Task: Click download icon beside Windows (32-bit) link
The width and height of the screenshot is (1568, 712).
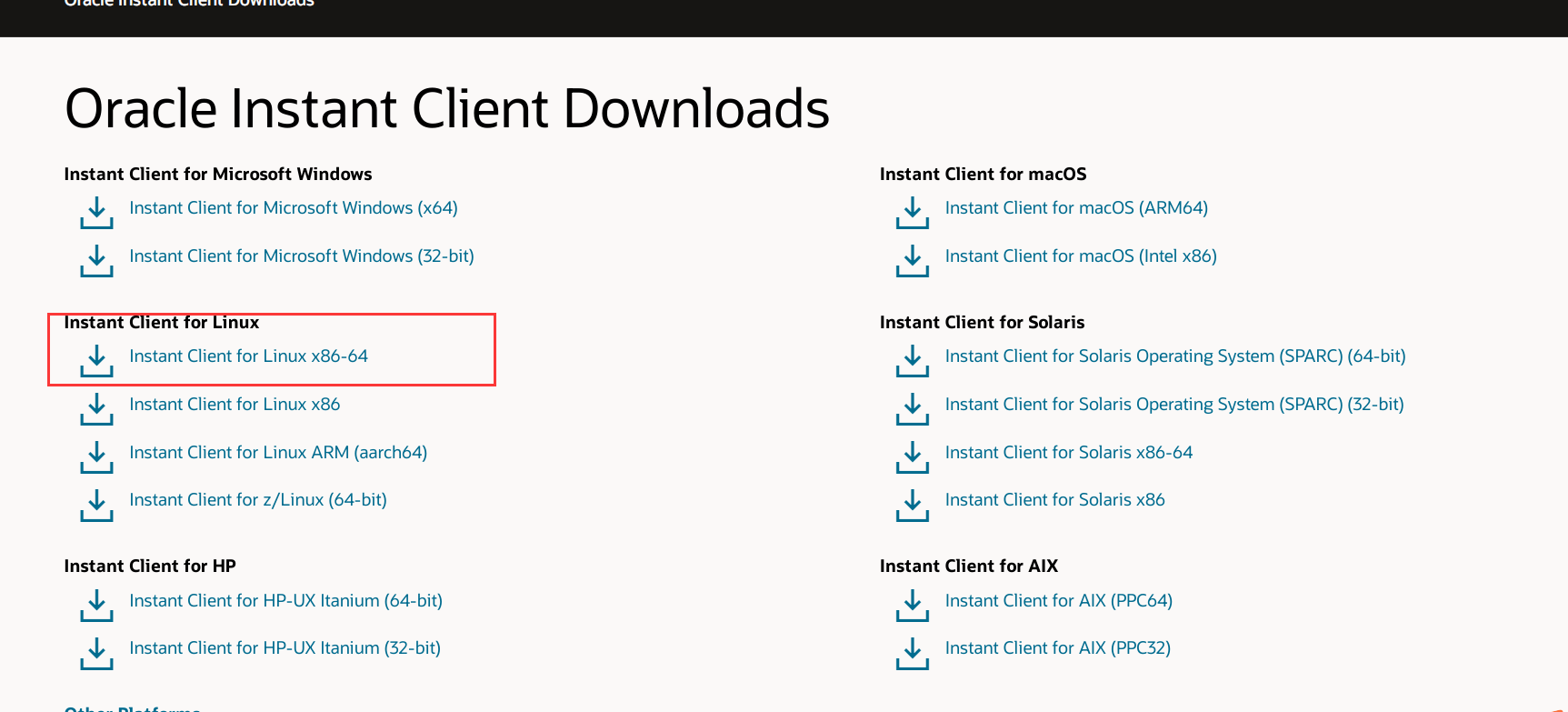Action: [96, 261]
